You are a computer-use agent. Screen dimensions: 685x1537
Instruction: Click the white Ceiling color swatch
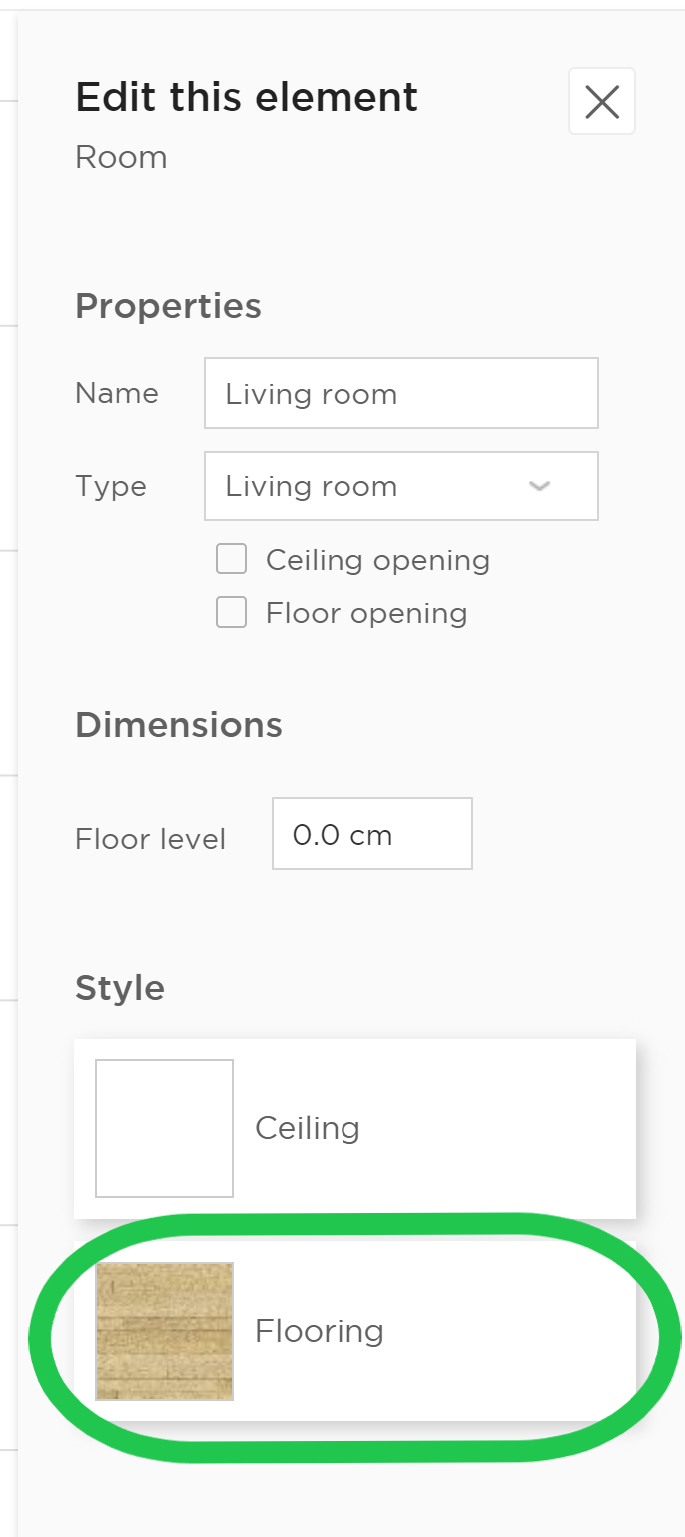pyautogui.click(x=164, y=1128)
